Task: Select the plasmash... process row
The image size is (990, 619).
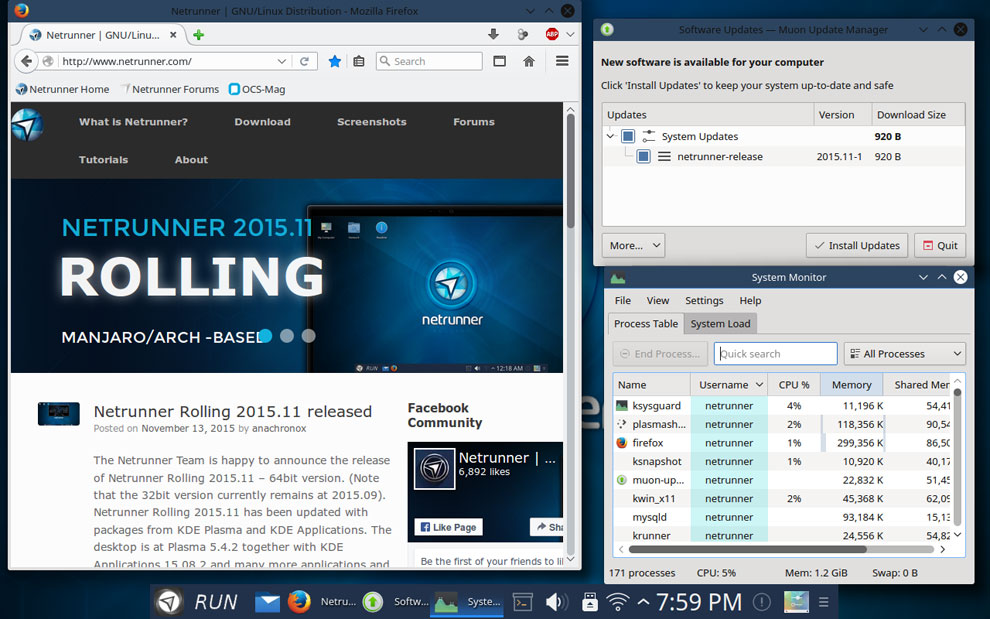Action: 783,424
